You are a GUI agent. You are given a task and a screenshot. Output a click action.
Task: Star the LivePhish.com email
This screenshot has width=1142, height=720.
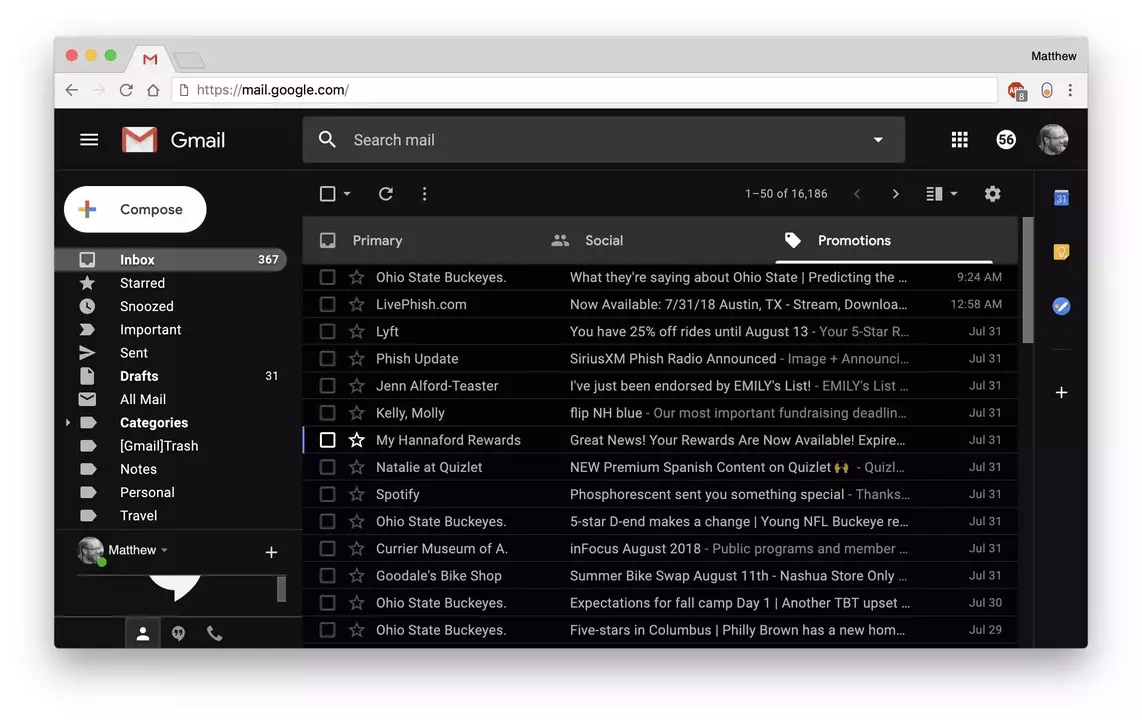pyautogui.click(x=356, y=304)
